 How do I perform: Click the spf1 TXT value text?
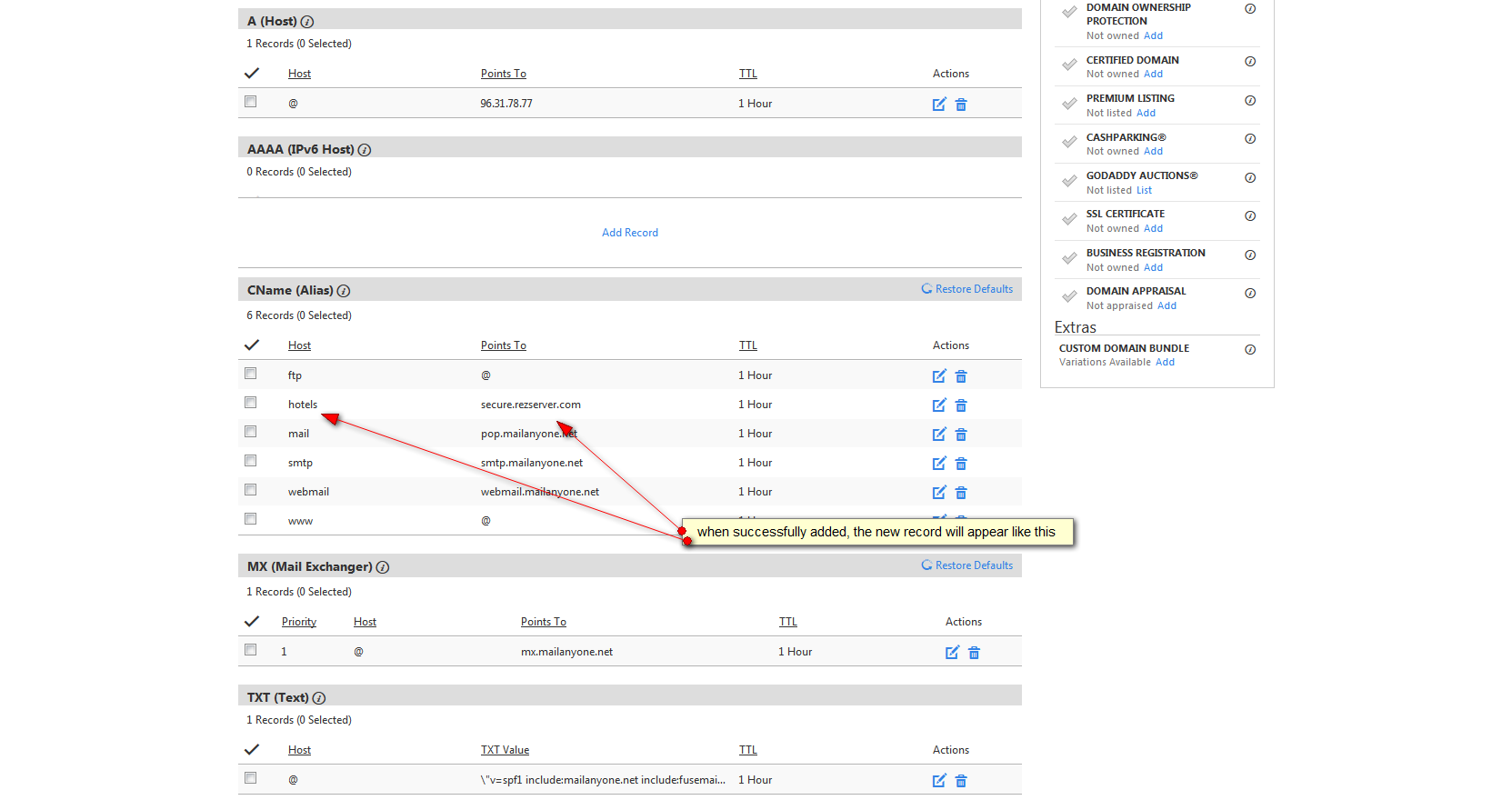click(x=603, y=780)
